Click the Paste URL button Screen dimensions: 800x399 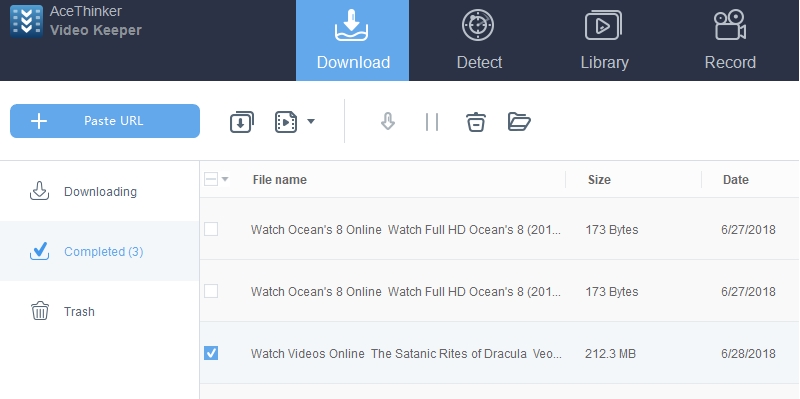click(x=105, y=121)
